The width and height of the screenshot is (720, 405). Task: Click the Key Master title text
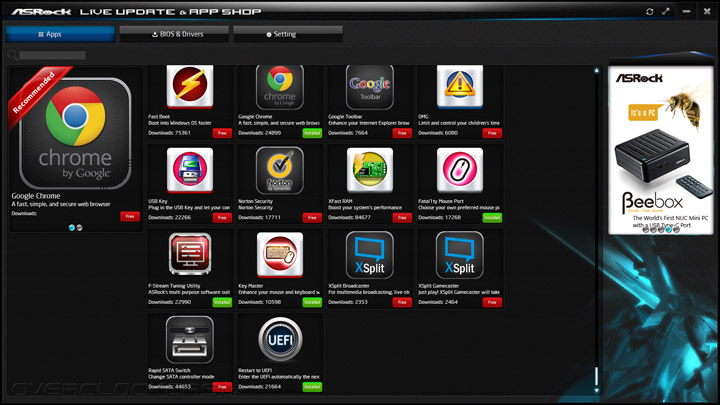250,286
